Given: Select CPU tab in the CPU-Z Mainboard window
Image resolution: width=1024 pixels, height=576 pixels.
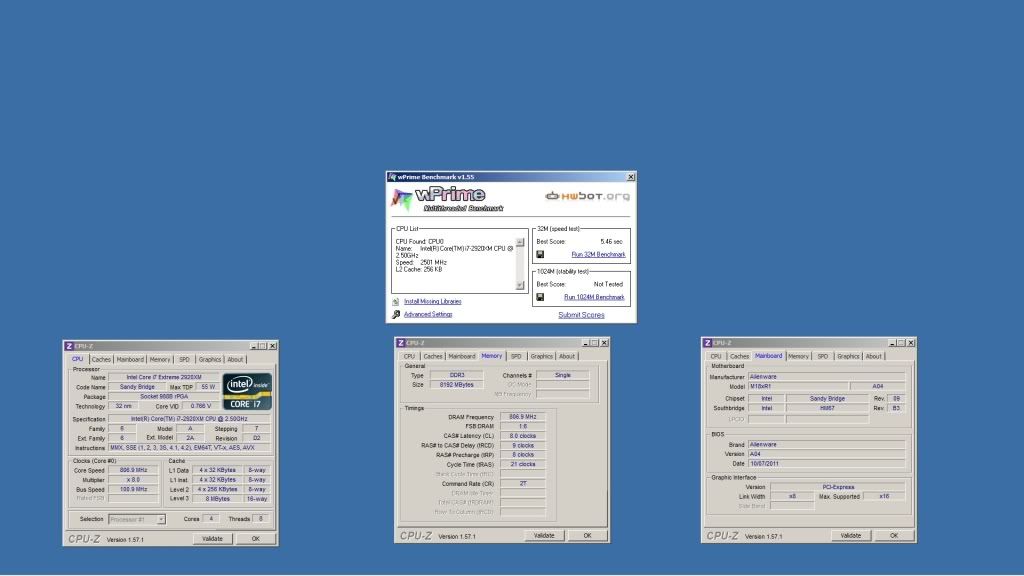Looking at the screenshot, I should [716, 357].
